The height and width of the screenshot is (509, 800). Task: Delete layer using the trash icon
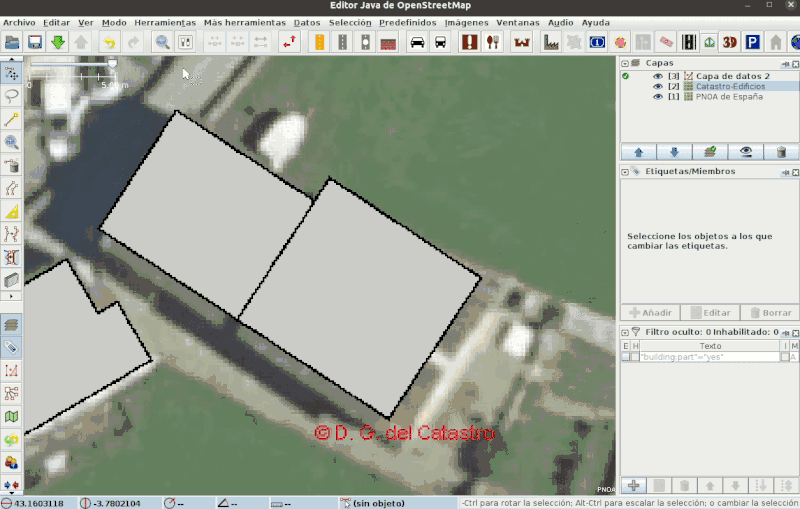coord(781,152)
